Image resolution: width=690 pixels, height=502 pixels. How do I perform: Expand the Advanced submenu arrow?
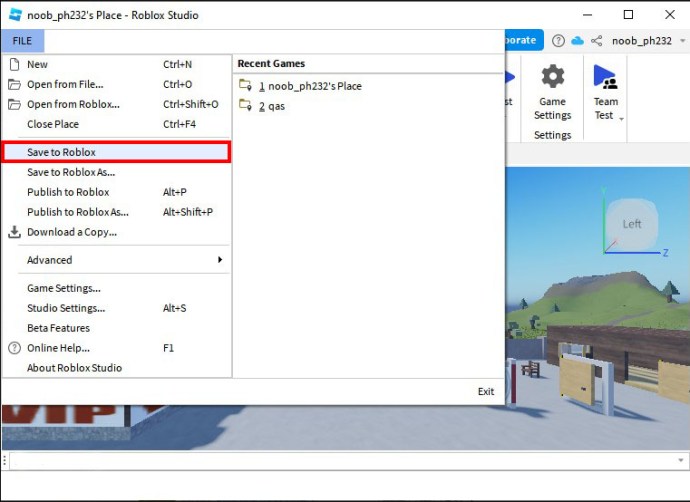[x=220, y=260]
